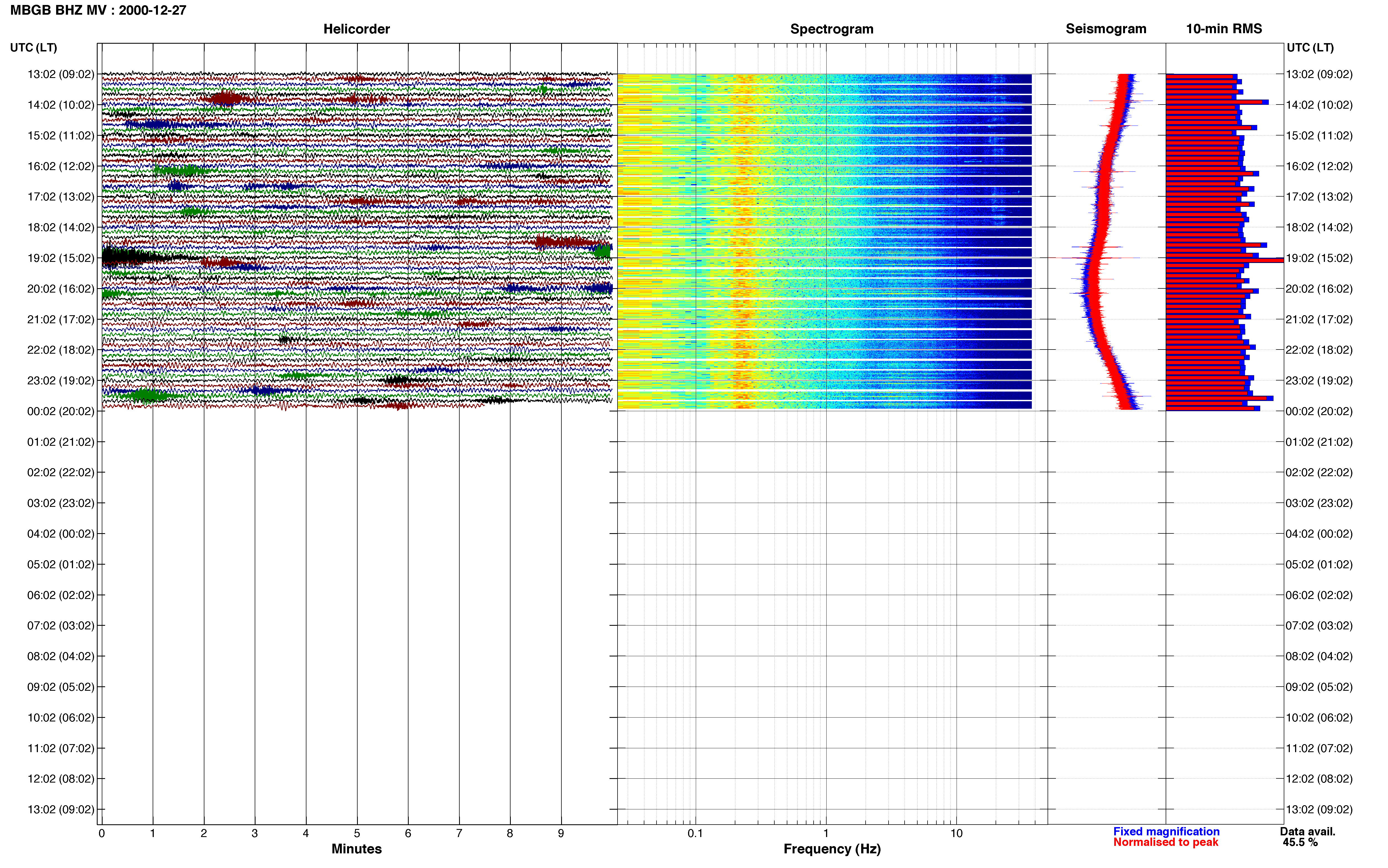Click the plot title MBGB BHZ MV : 2000-12-27
The image size is (1388, 868).
pyautogui.click(x=98, y=10)
